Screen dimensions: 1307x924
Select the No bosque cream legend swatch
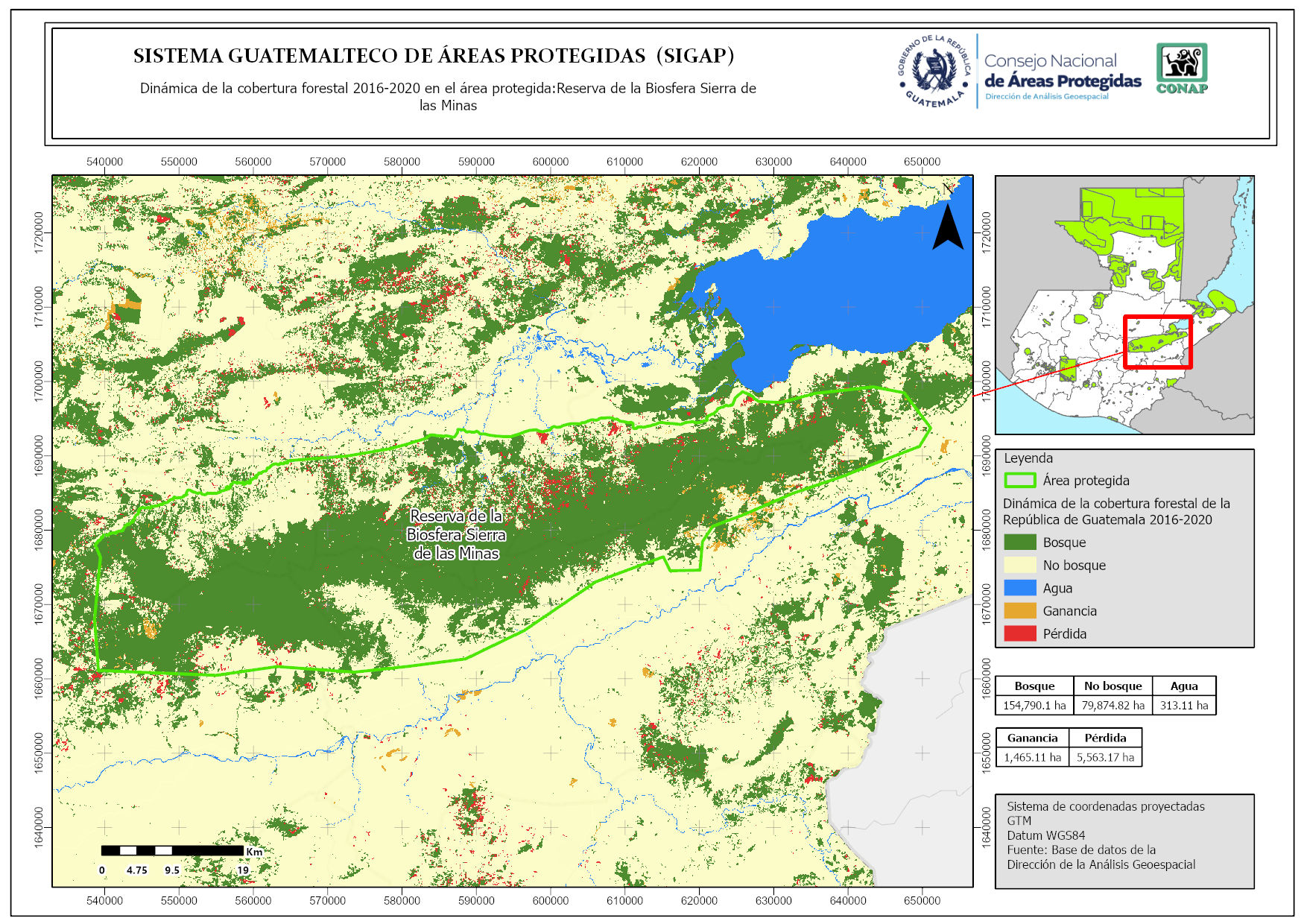[1019, 565]
